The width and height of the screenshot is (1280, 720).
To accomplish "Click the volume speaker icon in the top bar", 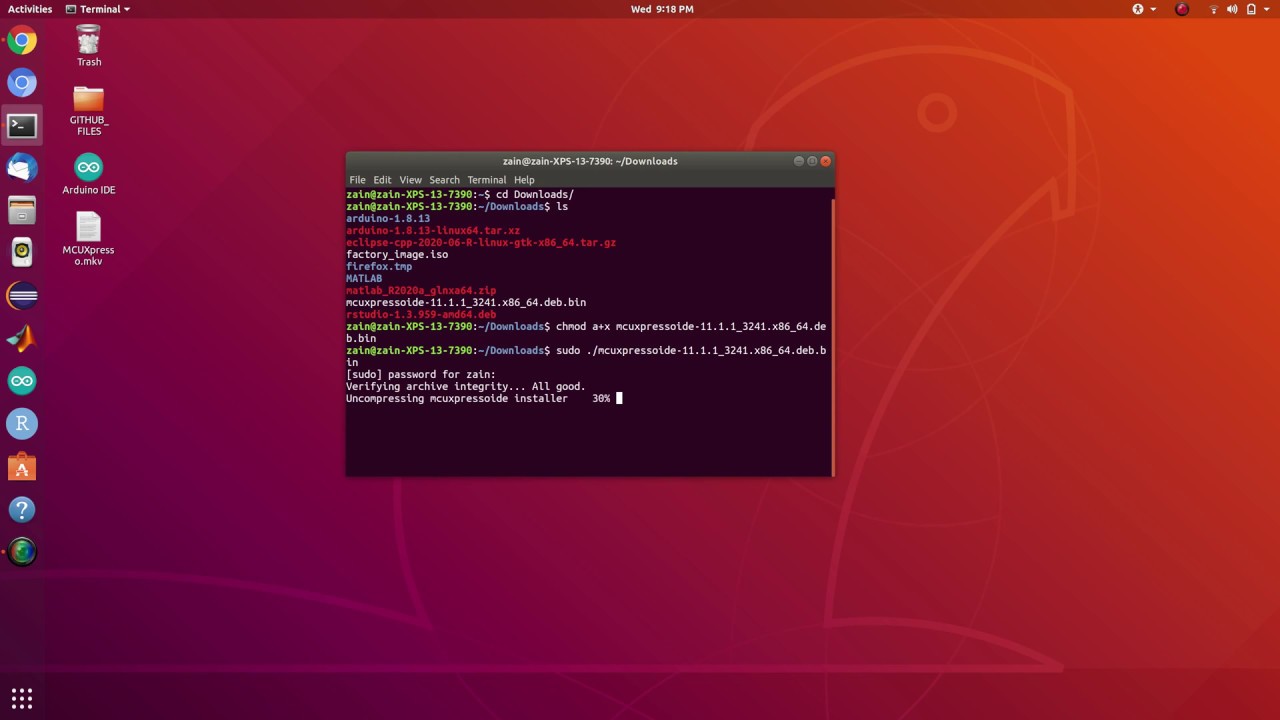I will click(x=1232, y=9).
